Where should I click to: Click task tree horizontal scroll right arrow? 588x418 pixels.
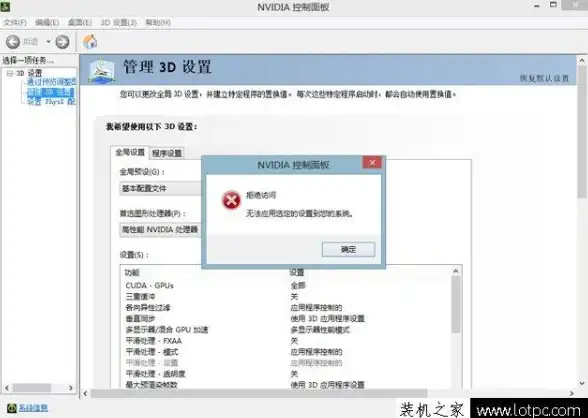click(x=71, y=388)
